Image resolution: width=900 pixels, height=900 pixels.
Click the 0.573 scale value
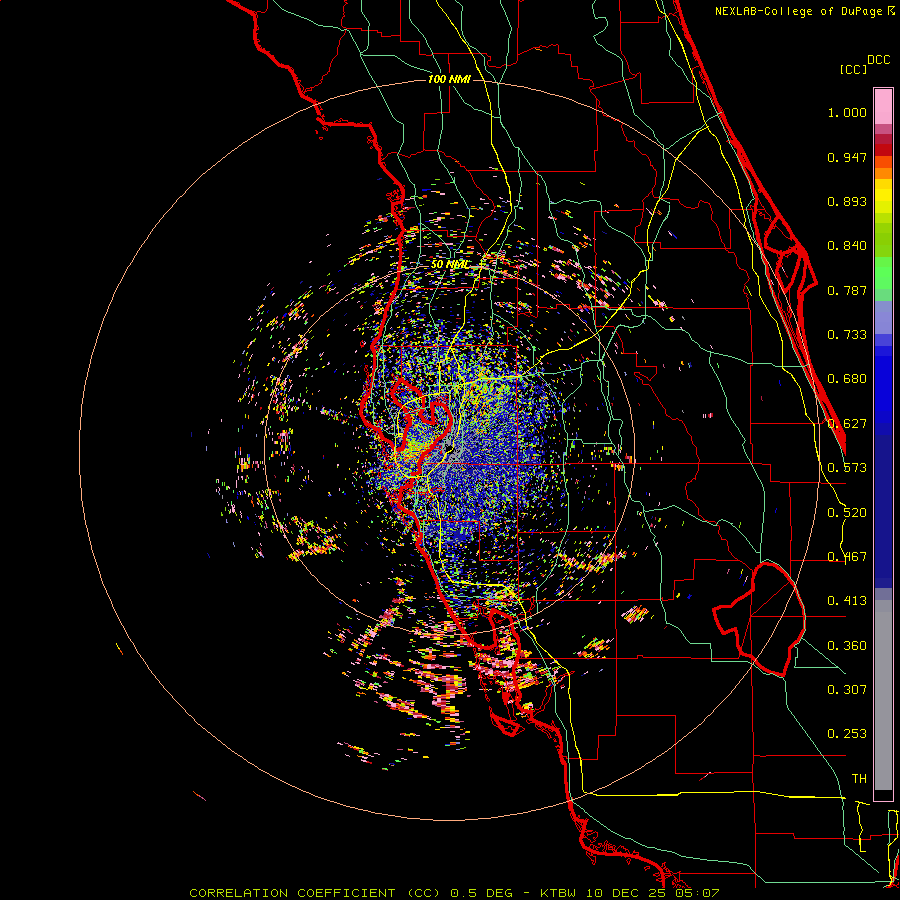click(847, 468)
